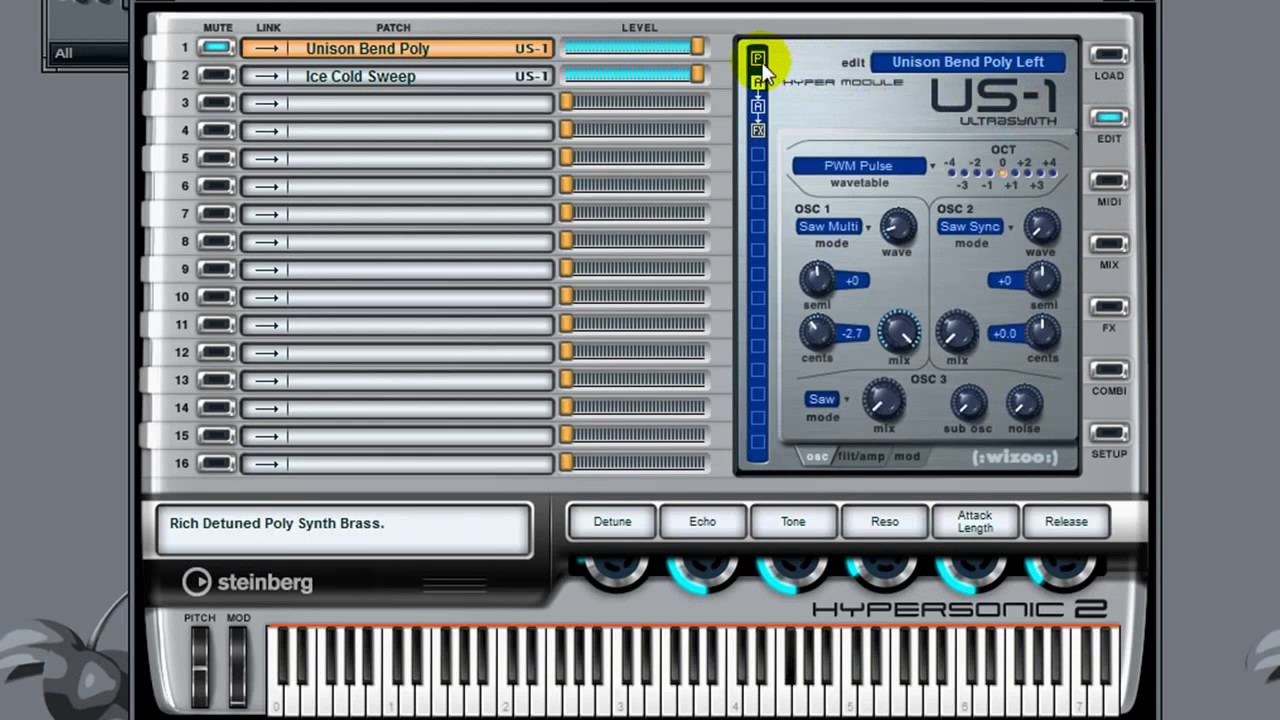Toggle mute on slot 8

coord(216,242)
